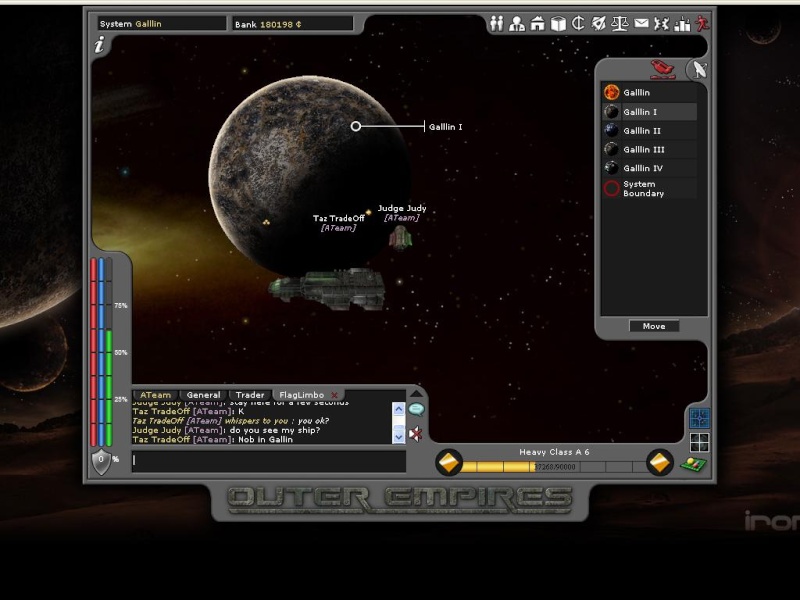Click the Galllin I planet marker circle
The width and height of the screenshot is (800, 600).
356,126
